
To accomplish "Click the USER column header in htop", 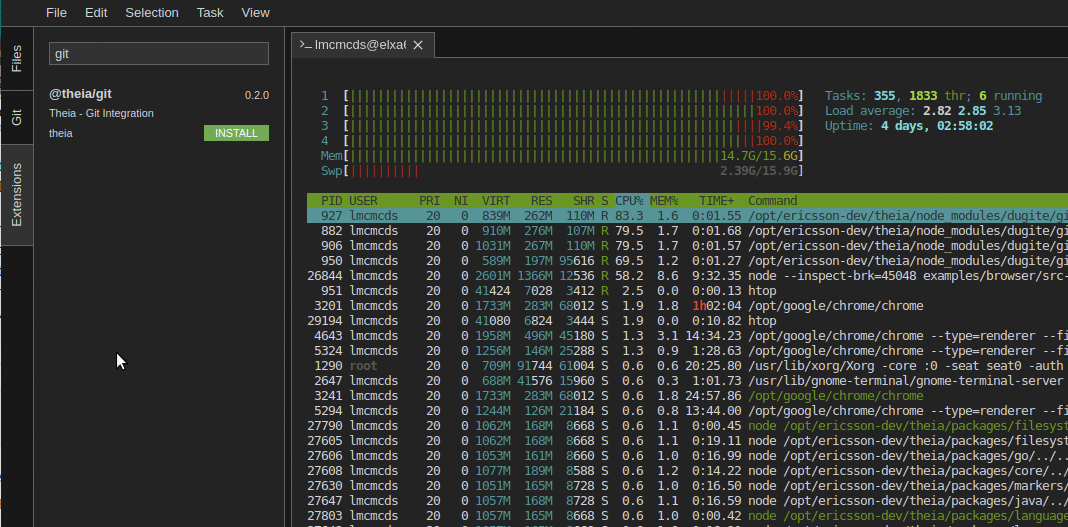I will (x=363, y=201).
